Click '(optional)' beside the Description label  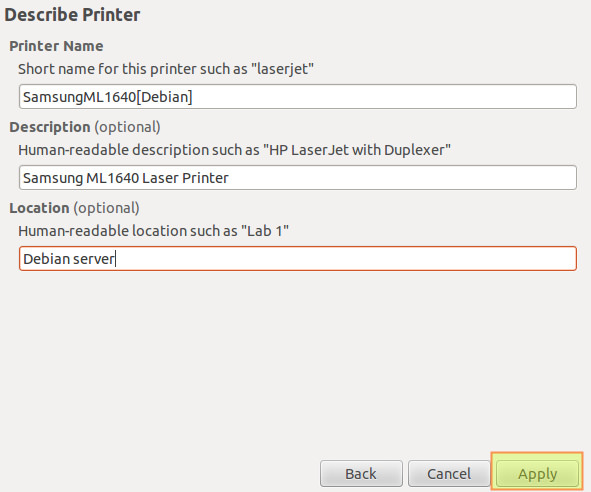(x=127, y=127)
